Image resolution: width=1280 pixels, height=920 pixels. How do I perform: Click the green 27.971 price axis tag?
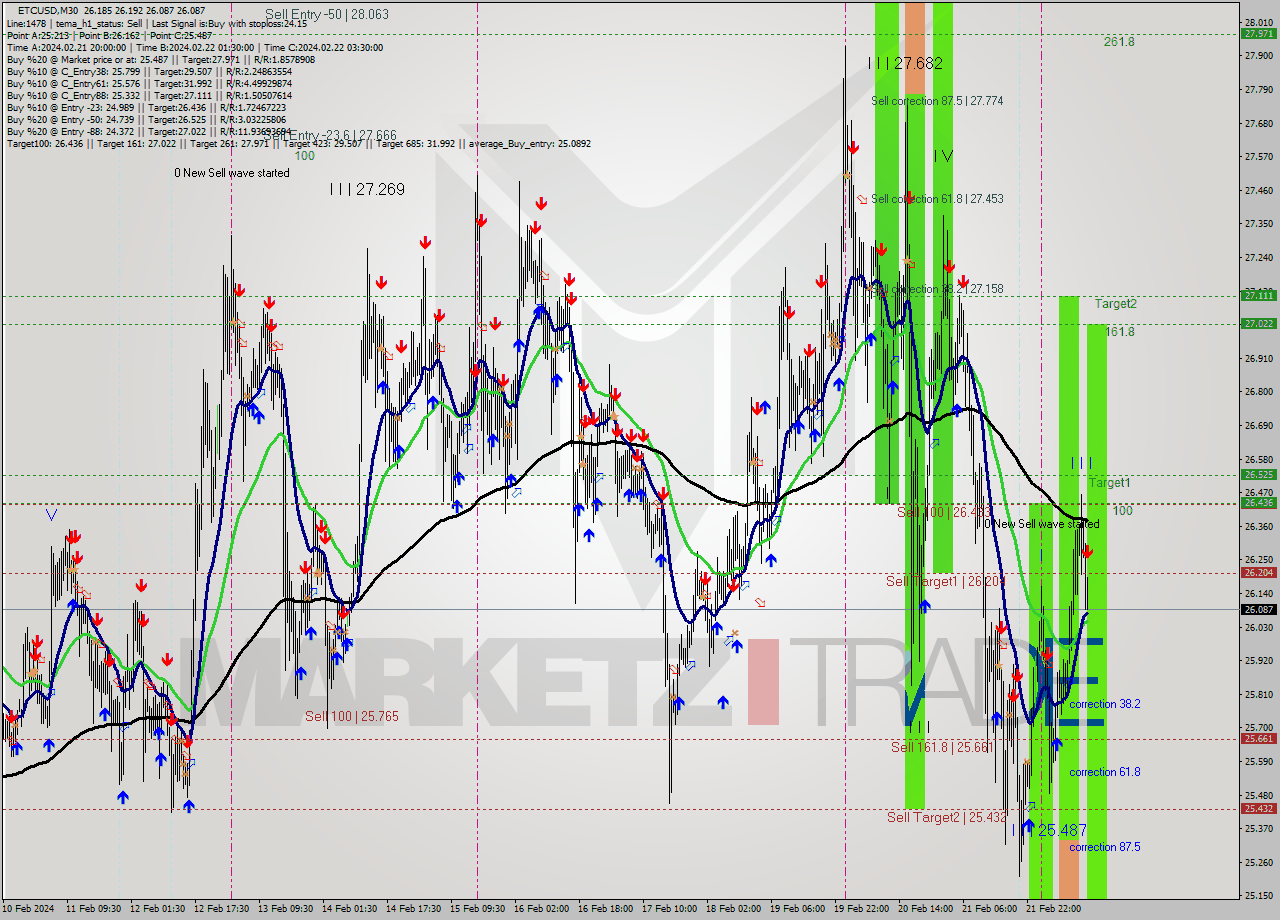point(1258,34)
